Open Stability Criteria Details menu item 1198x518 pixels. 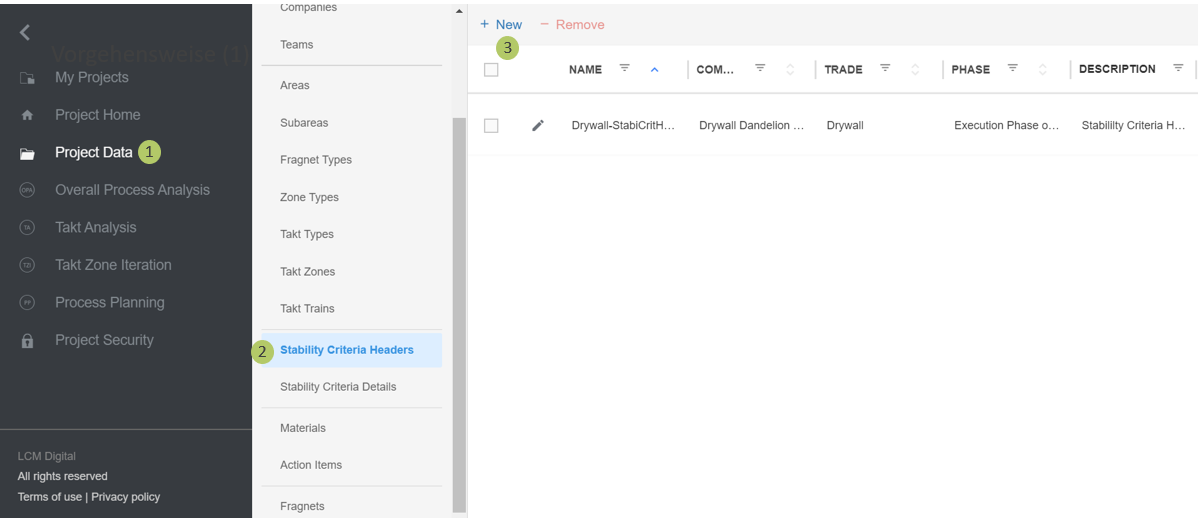338,387
